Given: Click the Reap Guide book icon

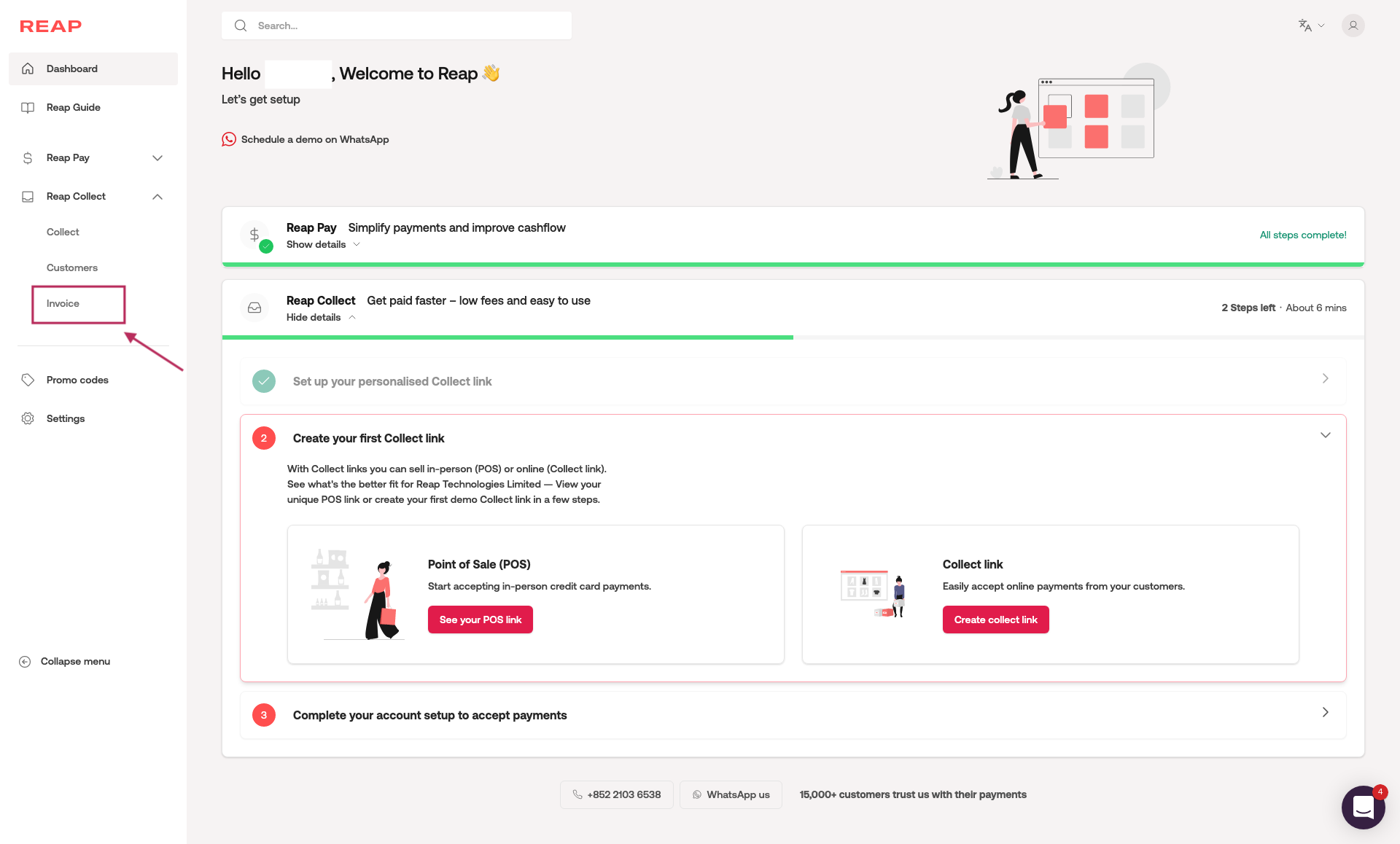Looking at the screenshot, I should (x=28, y=107).
